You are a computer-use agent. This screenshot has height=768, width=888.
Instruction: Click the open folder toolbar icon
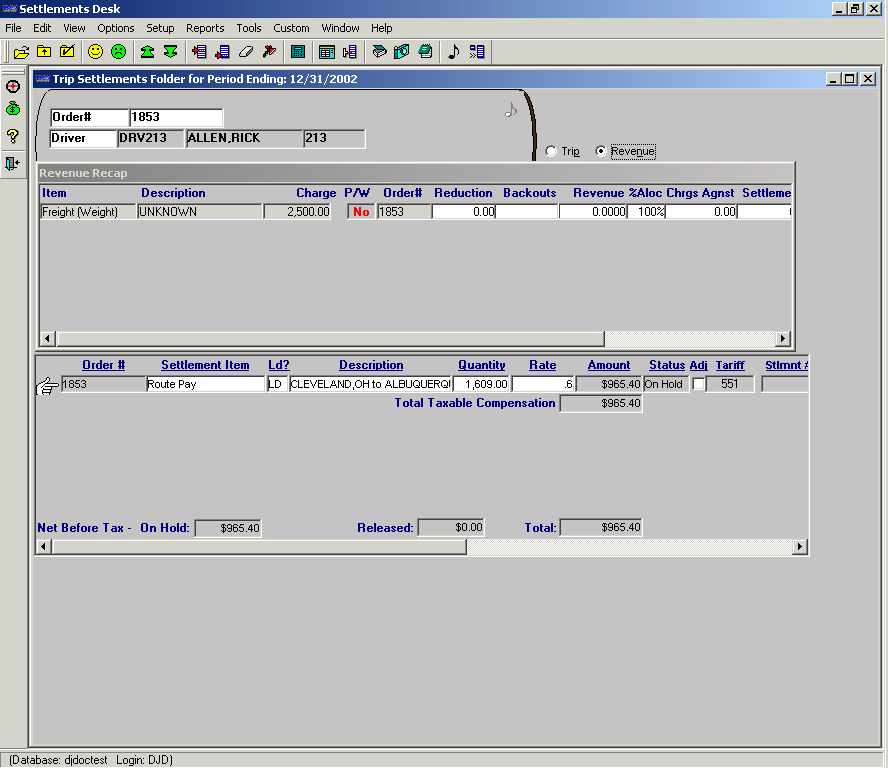pyautogui.click(x=21, y=52)
